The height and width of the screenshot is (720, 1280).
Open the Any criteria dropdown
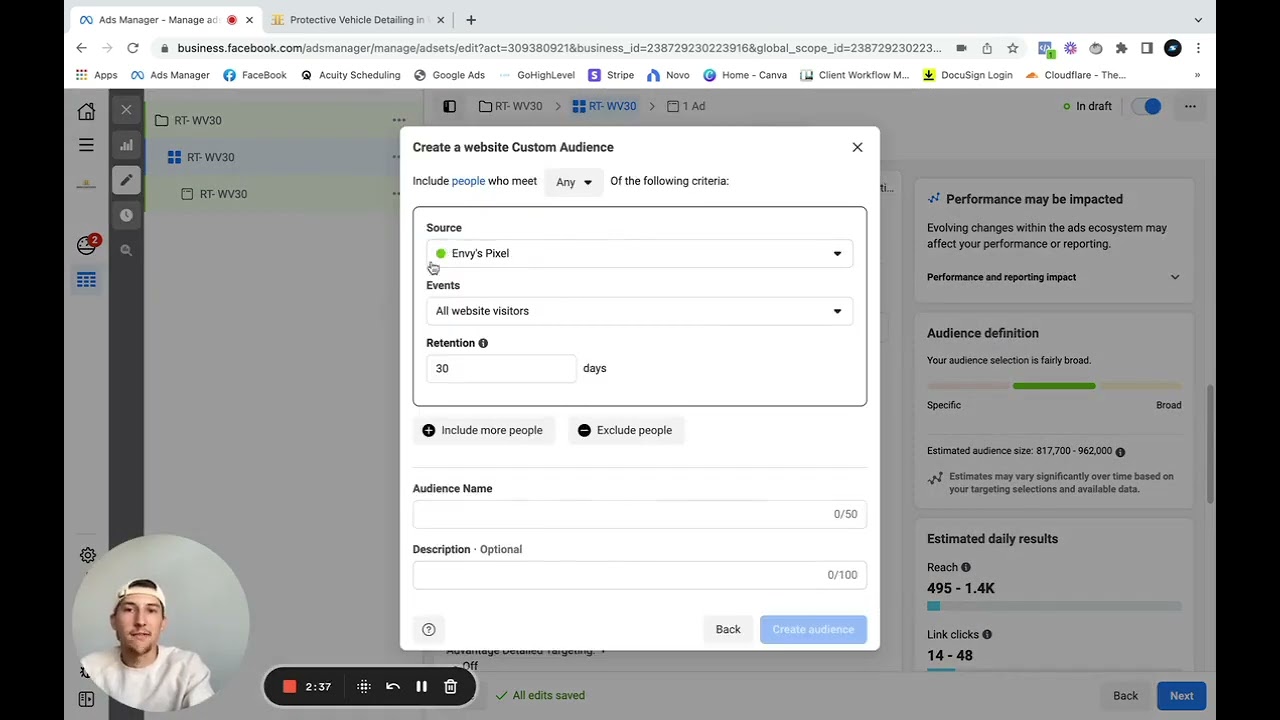tap(574, 182)
